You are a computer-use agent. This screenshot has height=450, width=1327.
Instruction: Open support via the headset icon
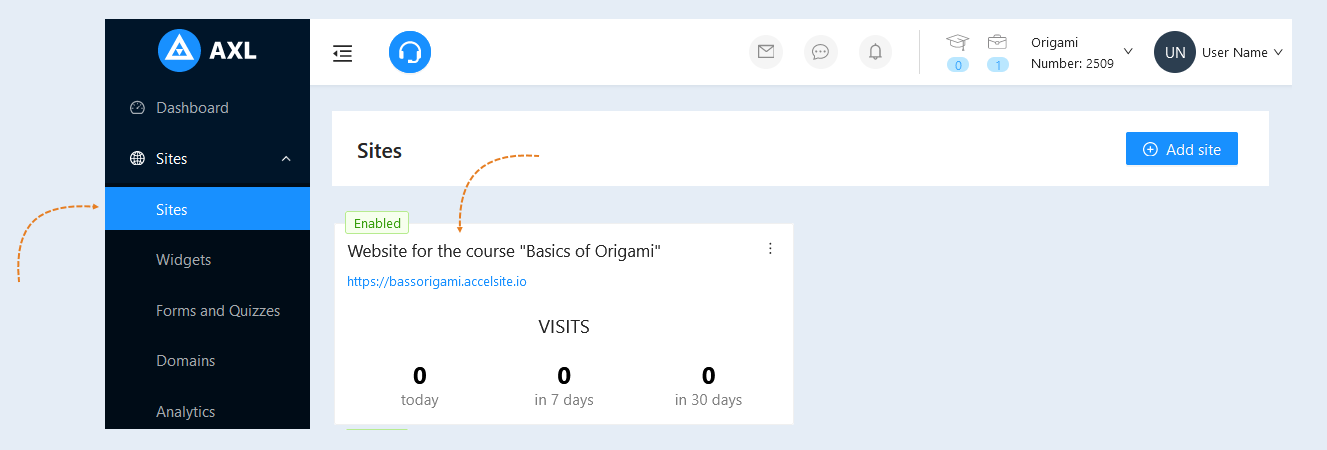(410, 52)
